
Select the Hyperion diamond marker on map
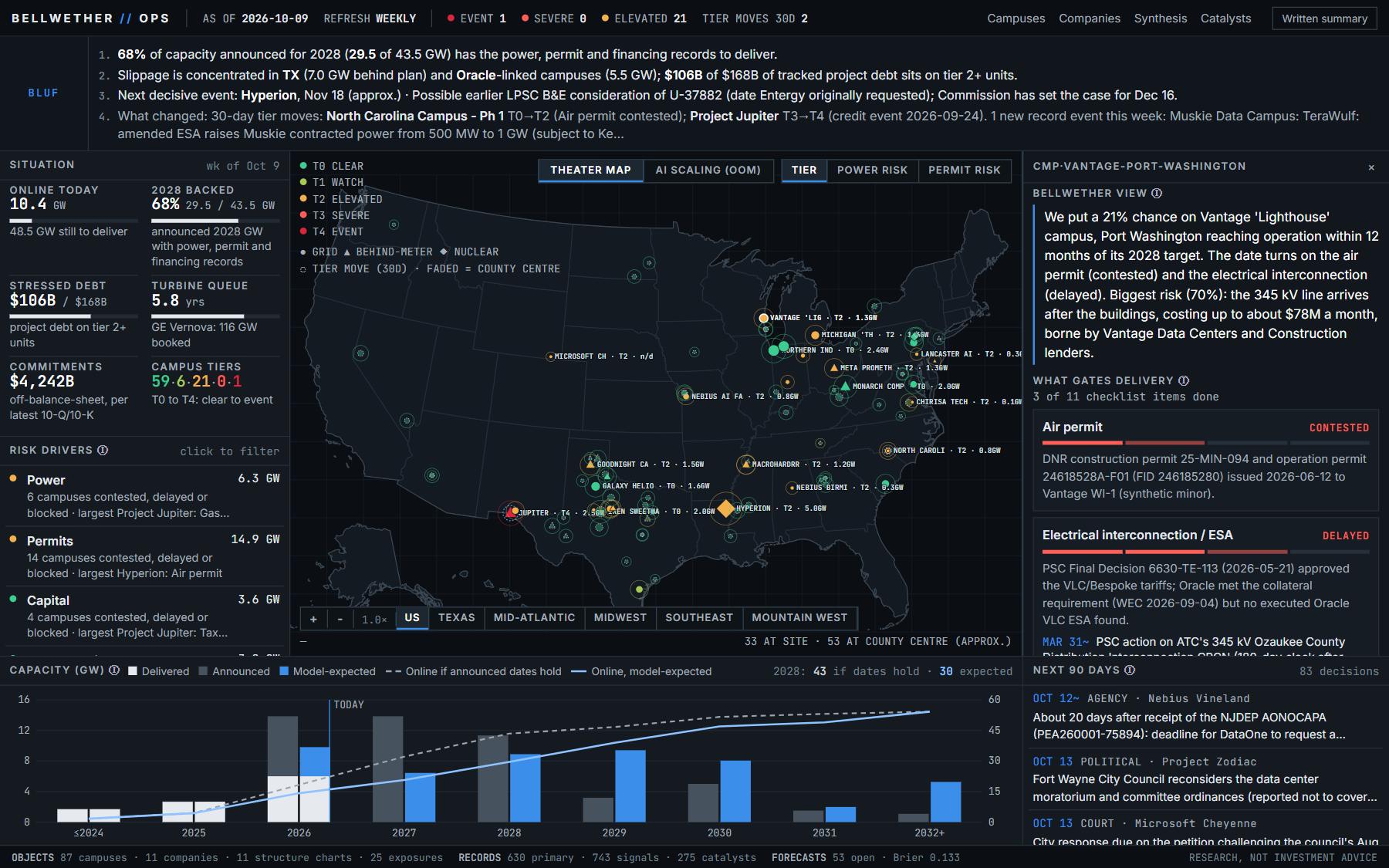pyautogui.click(x=725, y=508)
